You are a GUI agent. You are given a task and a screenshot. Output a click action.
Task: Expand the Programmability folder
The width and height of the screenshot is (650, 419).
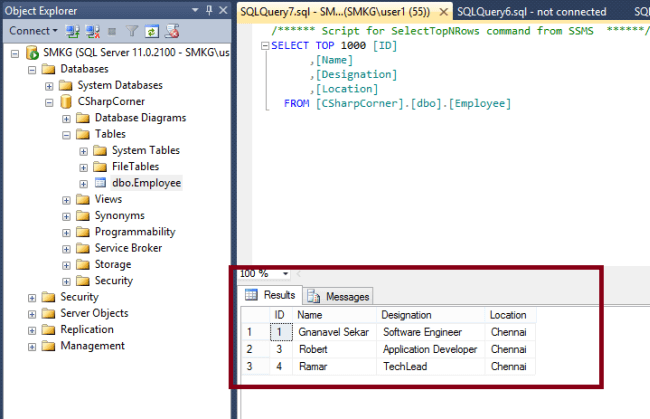(x=66, y=233)
